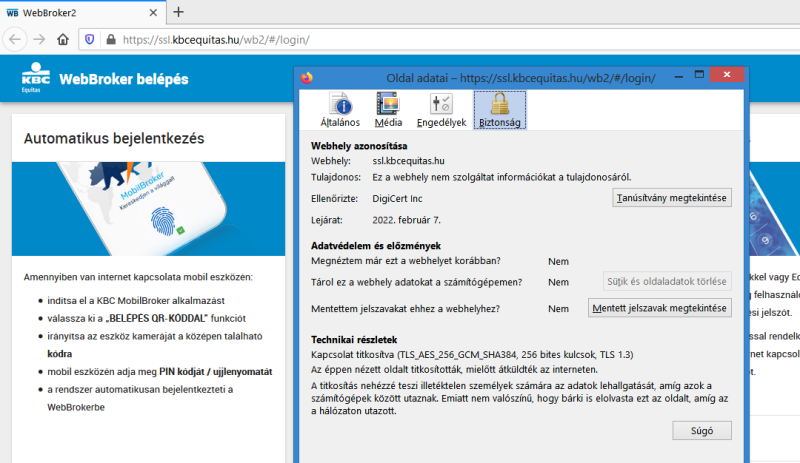Click the Technikai részletek heading
The width and height of the screenshot is (800, 463).
coord(354,339)
